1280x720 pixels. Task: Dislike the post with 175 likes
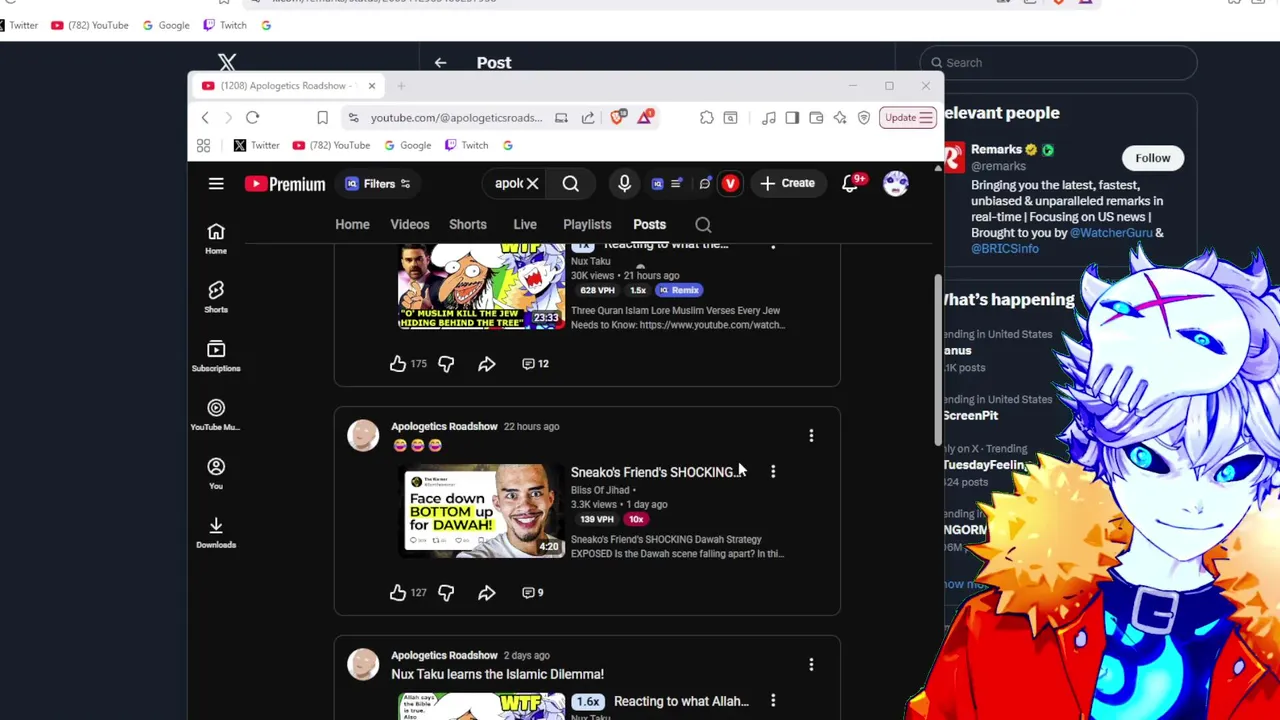point(446,364)
